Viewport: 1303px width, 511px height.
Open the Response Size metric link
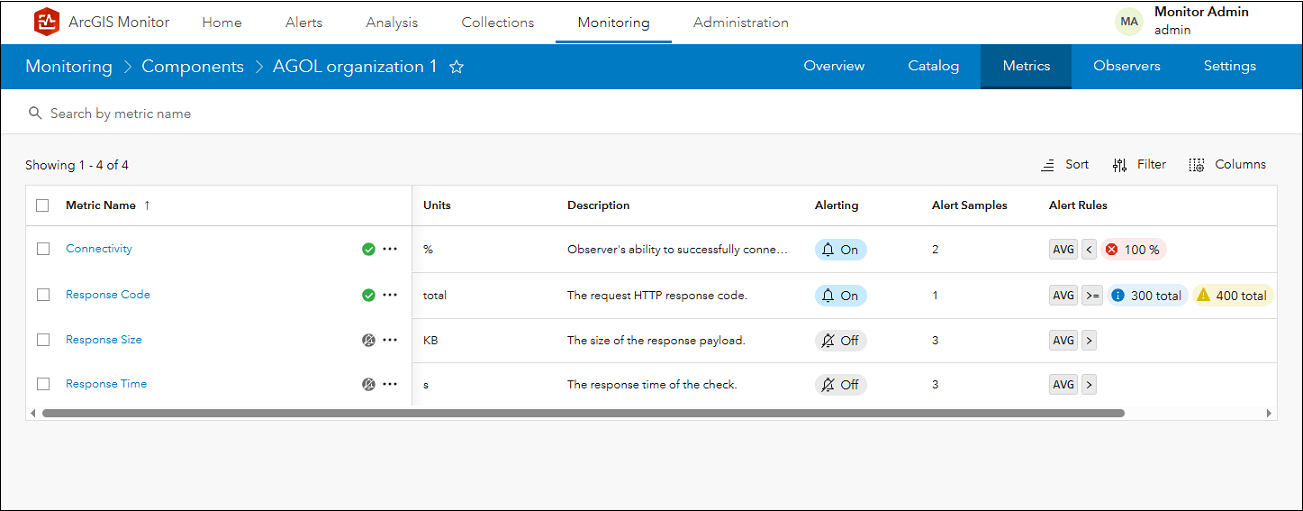pyautogui.click(x=104, y=340)
